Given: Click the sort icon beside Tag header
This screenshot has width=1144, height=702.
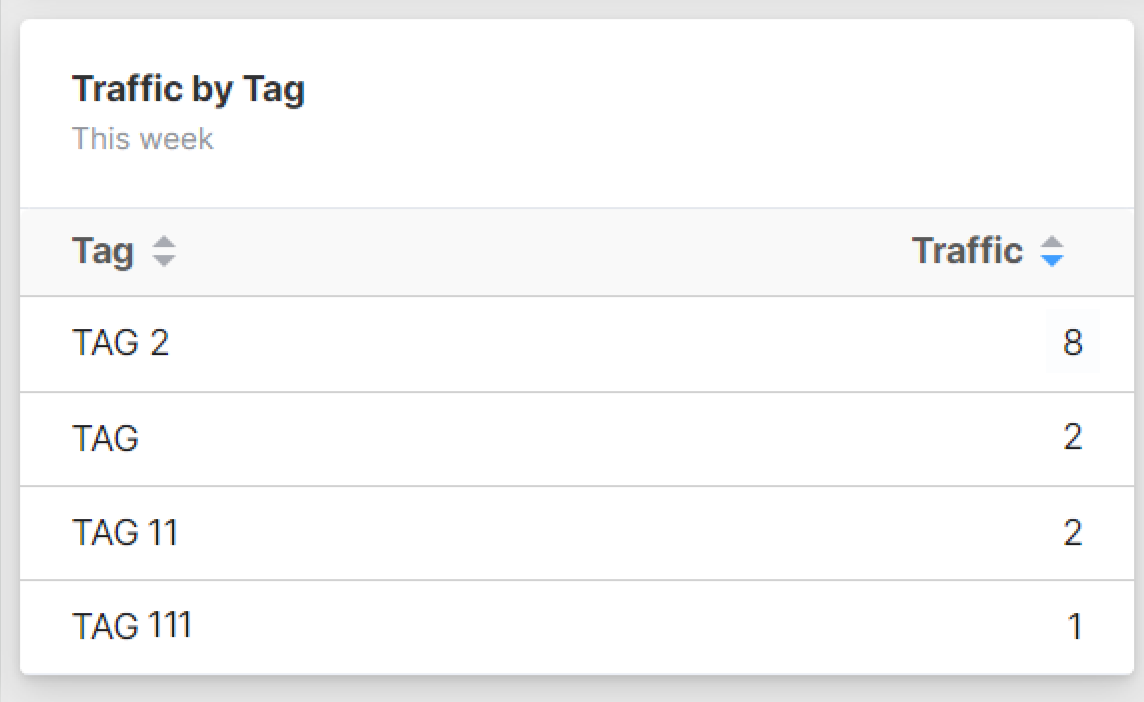Looking at the screenshot, I should (x=163, y=252).
